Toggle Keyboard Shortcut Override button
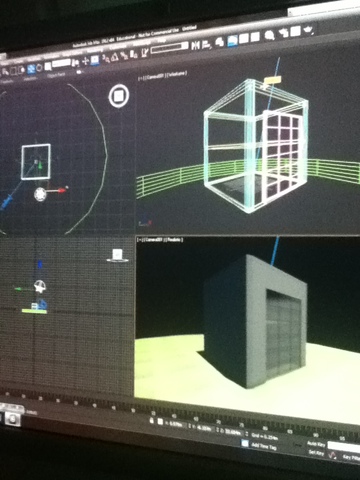This screenshot has height=480, width=360. 95,60
